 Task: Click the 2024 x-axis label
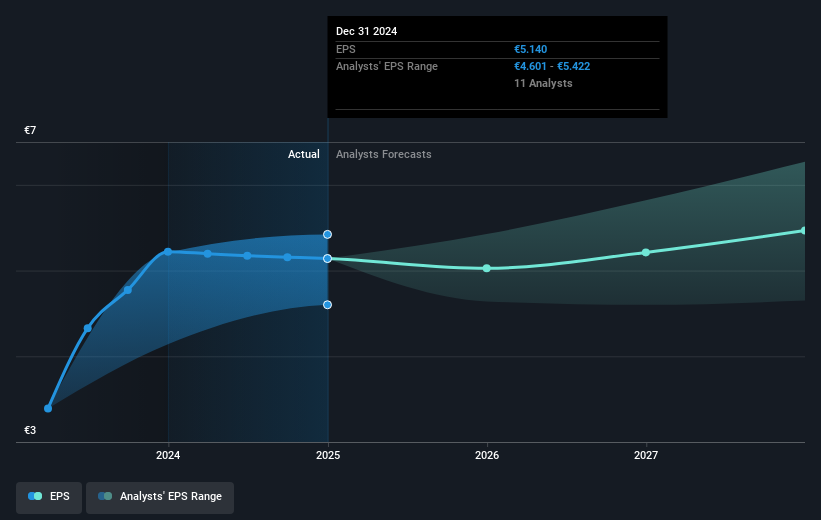point(168,455)
